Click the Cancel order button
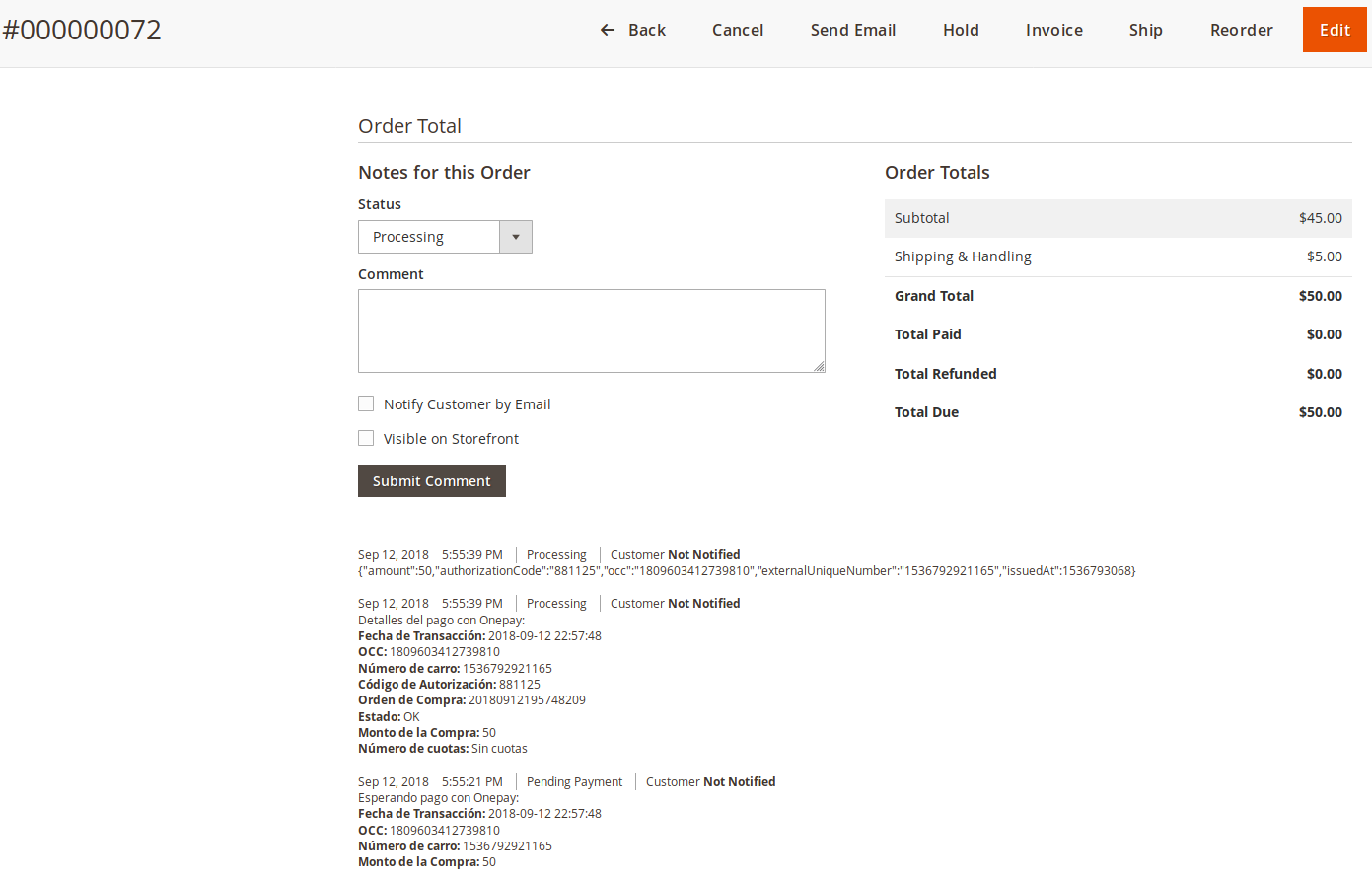This screenshot has width=1372, height=879. (x=737, y=30)
